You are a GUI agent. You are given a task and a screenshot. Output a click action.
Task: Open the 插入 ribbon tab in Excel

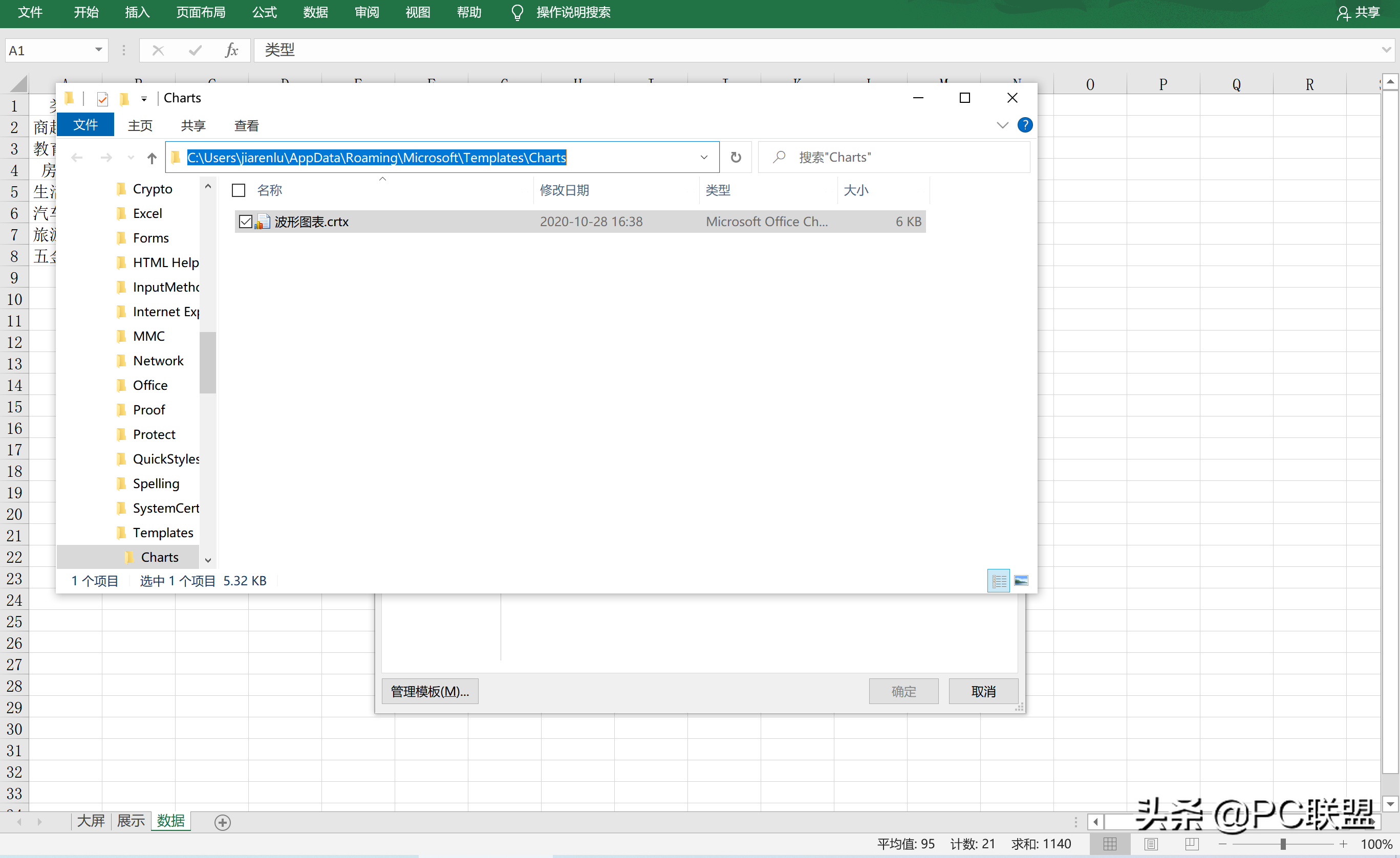click(137, 12)
